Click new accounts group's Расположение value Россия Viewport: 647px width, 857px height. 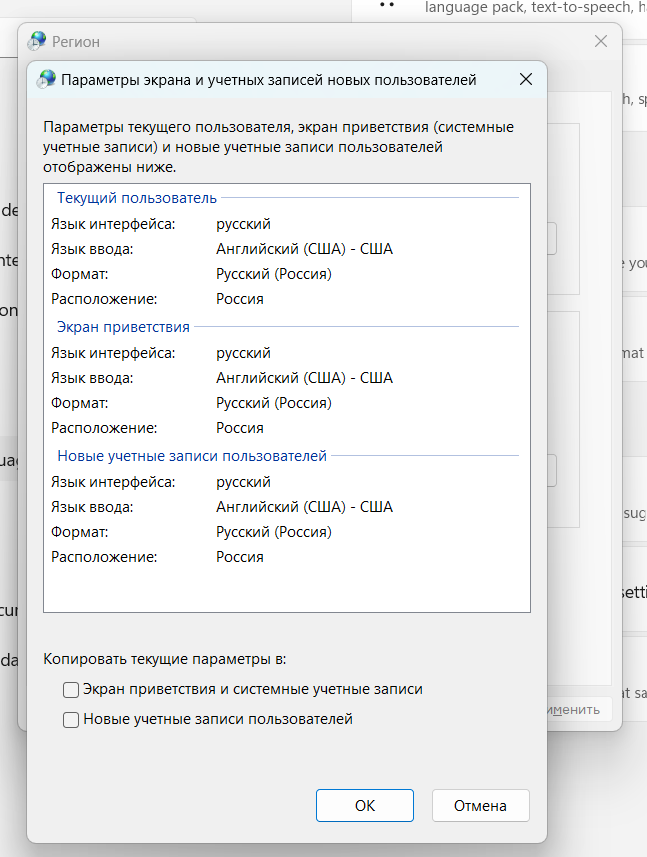click(x=240, y=557)
